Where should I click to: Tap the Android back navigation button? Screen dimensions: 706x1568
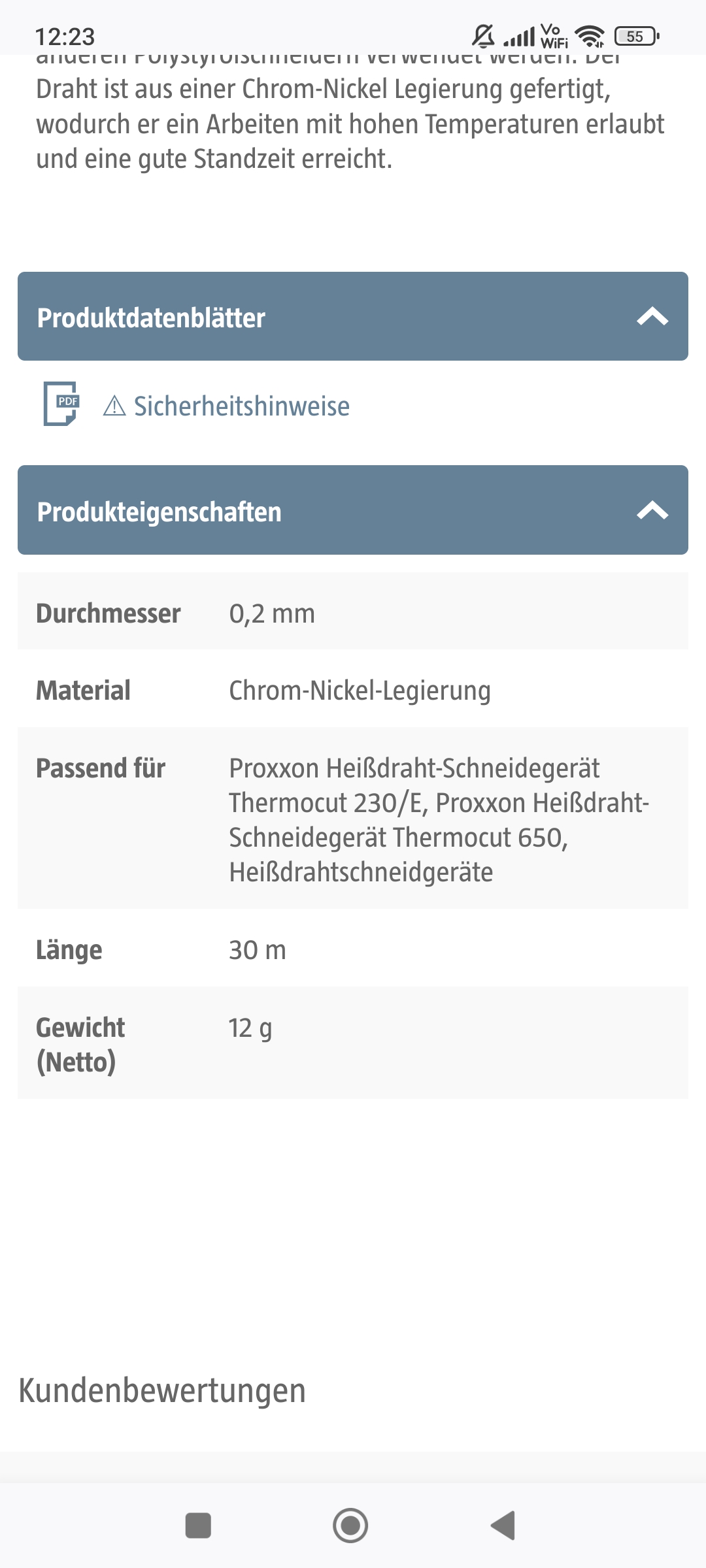(503, 1526)
